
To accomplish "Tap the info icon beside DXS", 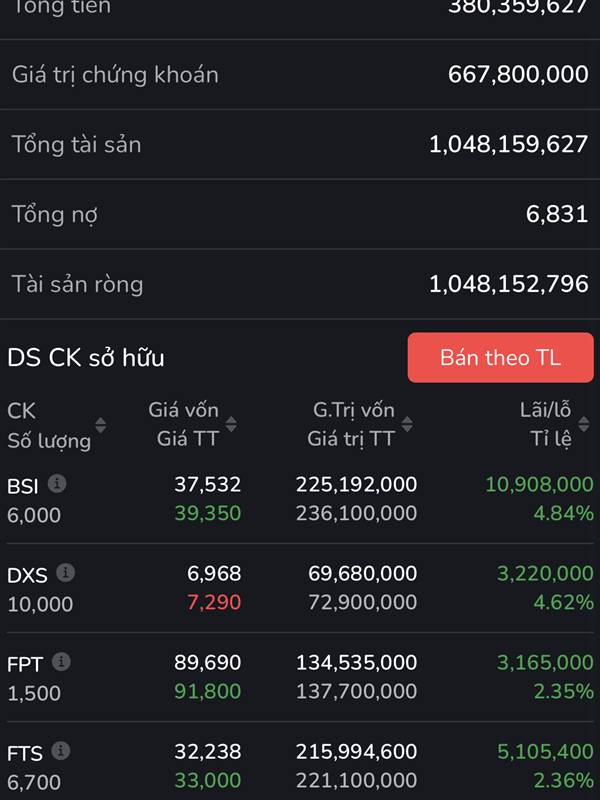I will click(65, 573).
